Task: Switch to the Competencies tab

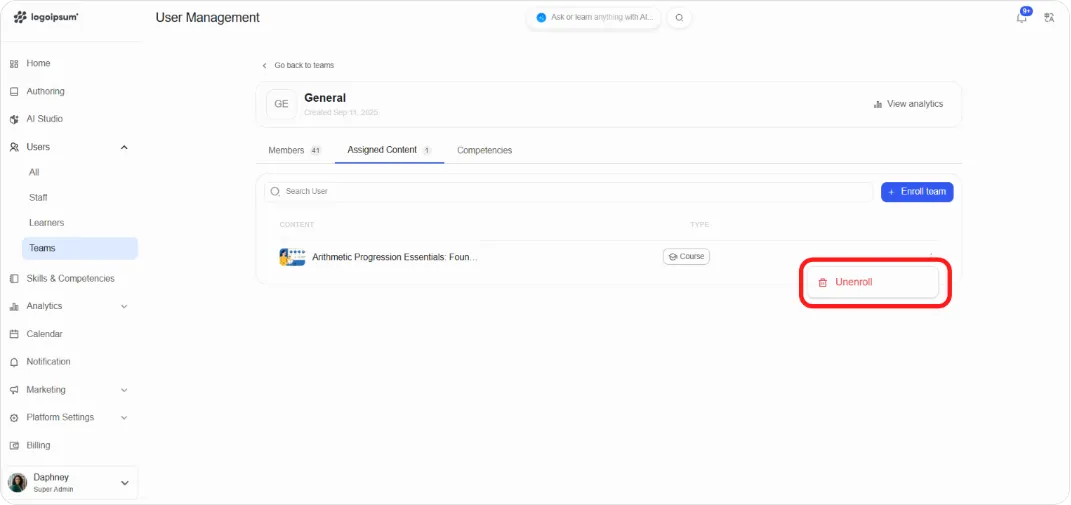Action: [484, 150]
